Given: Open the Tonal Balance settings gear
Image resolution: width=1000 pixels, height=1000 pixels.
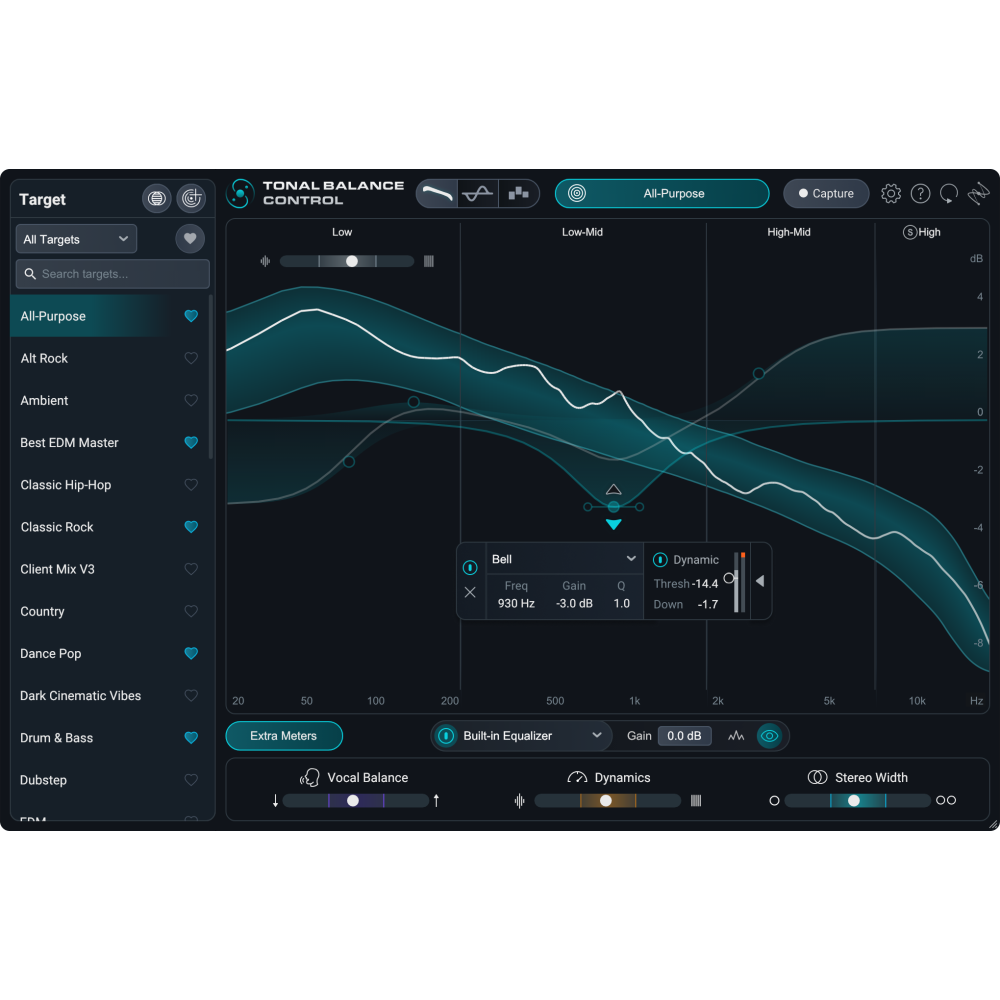Looking at the screenshot, I should [890, 194].
